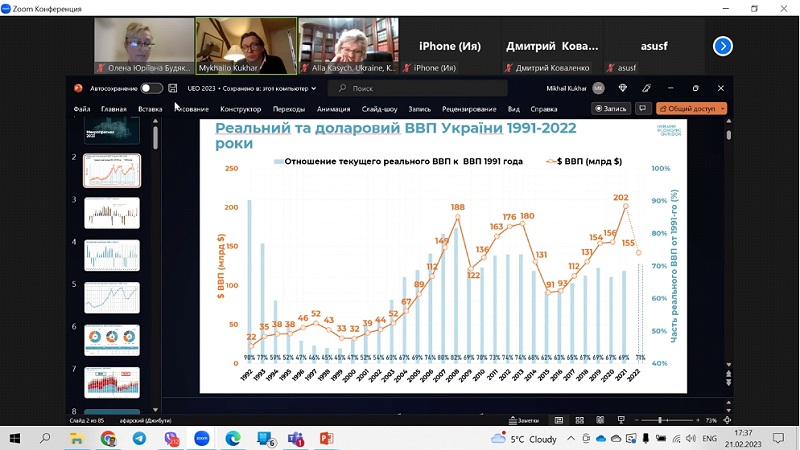The image size is (800, 450).
Task: Click the pen drawing icon in title bar
Action: coord(646,88)
